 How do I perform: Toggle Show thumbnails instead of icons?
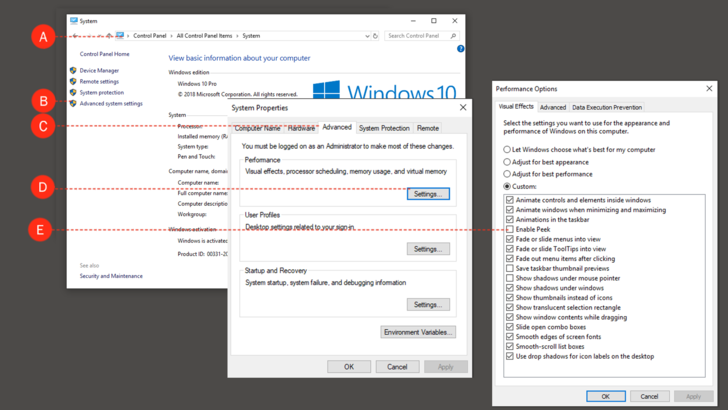pyautogui.click(x=510, y=298)
